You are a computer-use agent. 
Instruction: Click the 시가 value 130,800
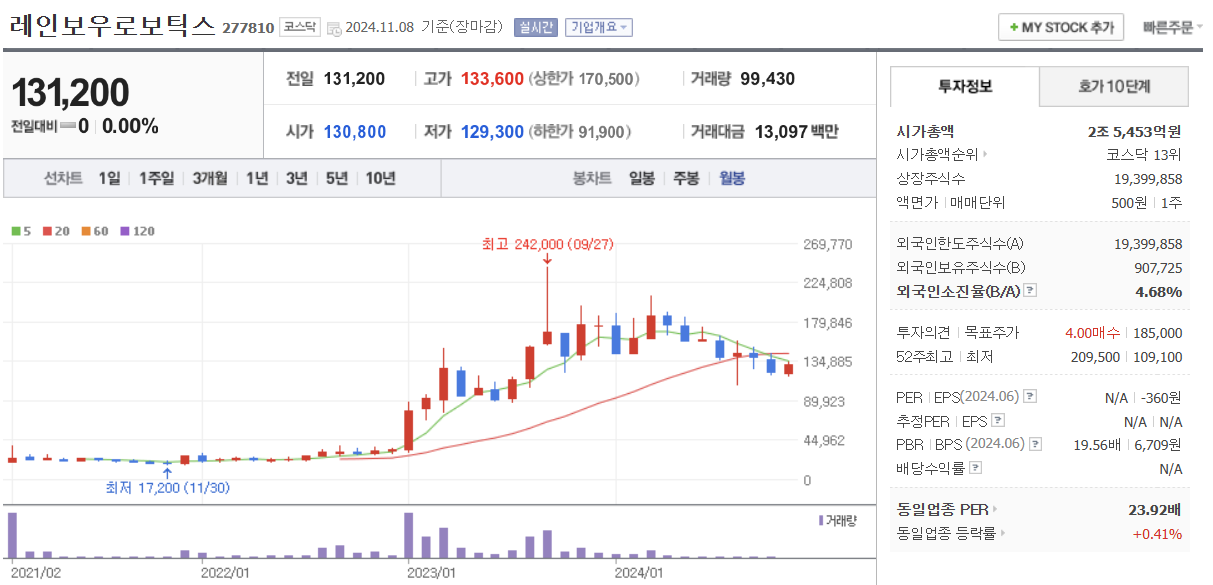click(355, 131)
